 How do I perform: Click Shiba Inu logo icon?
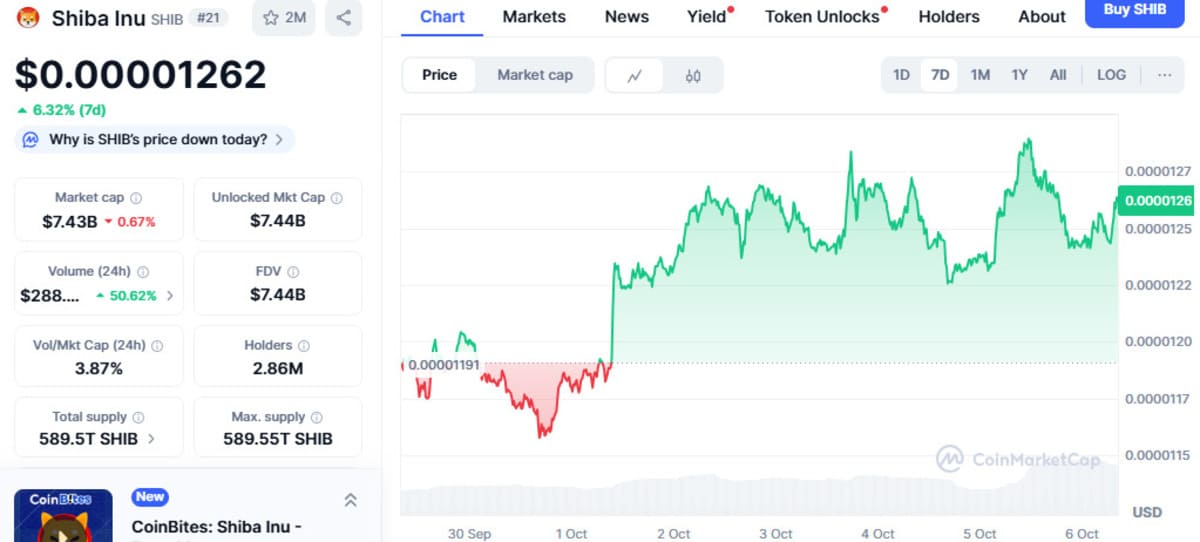[x=29, y=17]
